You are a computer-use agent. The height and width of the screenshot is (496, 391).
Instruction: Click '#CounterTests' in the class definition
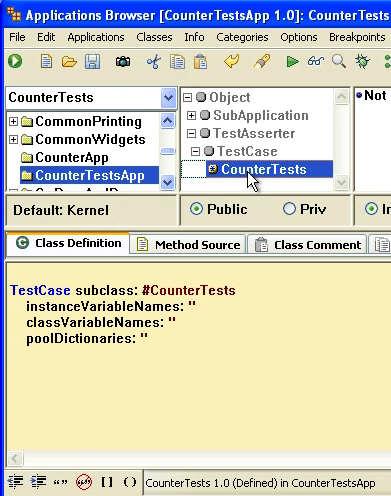tap(189, 290)
